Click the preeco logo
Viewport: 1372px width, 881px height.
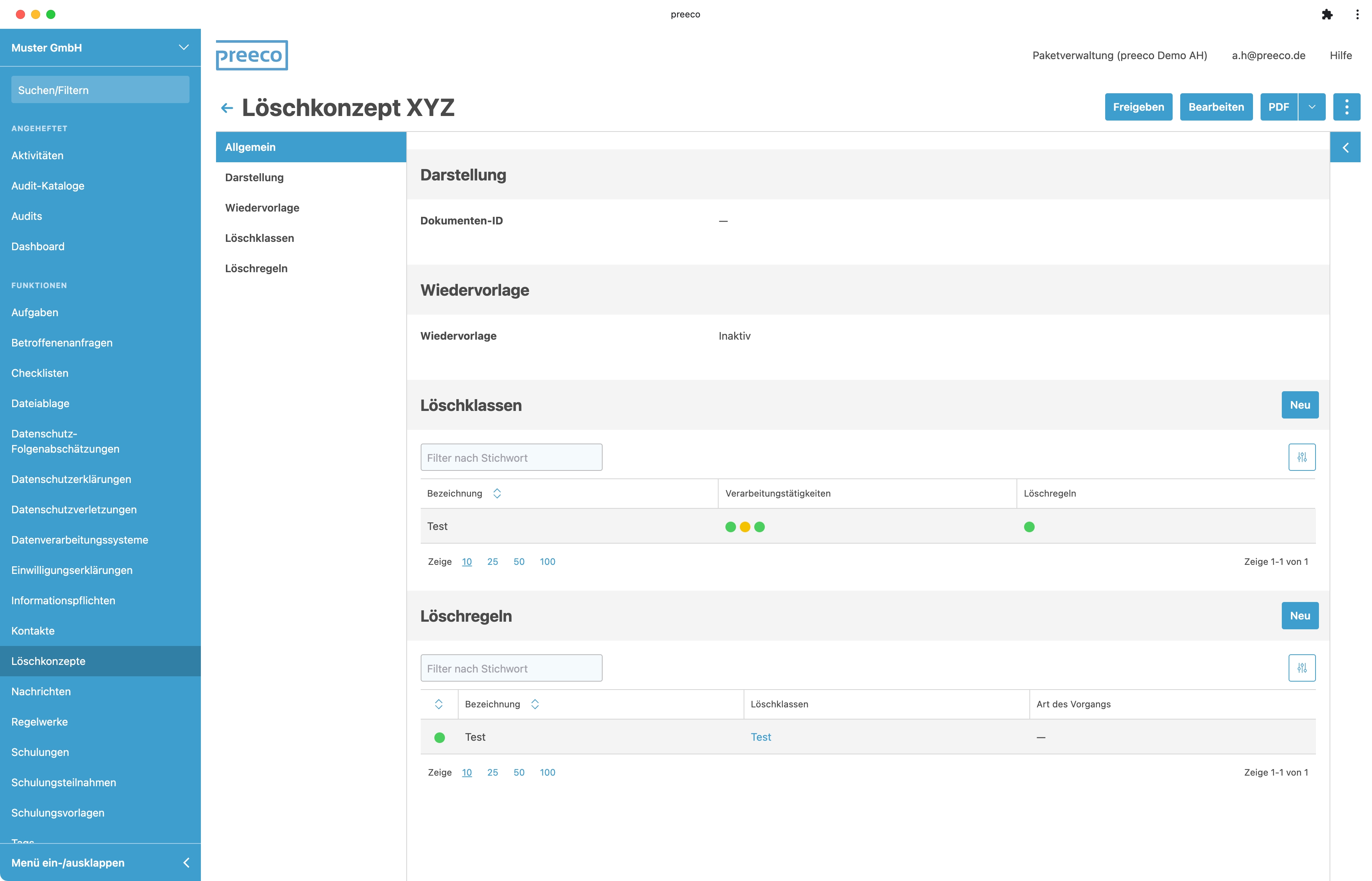click(x=252, y=55)
